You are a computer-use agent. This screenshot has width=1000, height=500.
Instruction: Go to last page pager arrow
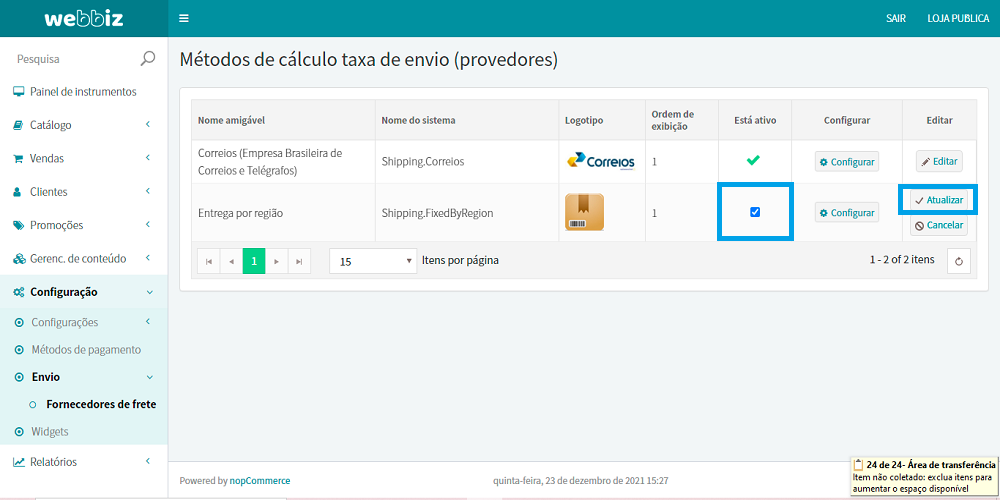pos(299,261)
